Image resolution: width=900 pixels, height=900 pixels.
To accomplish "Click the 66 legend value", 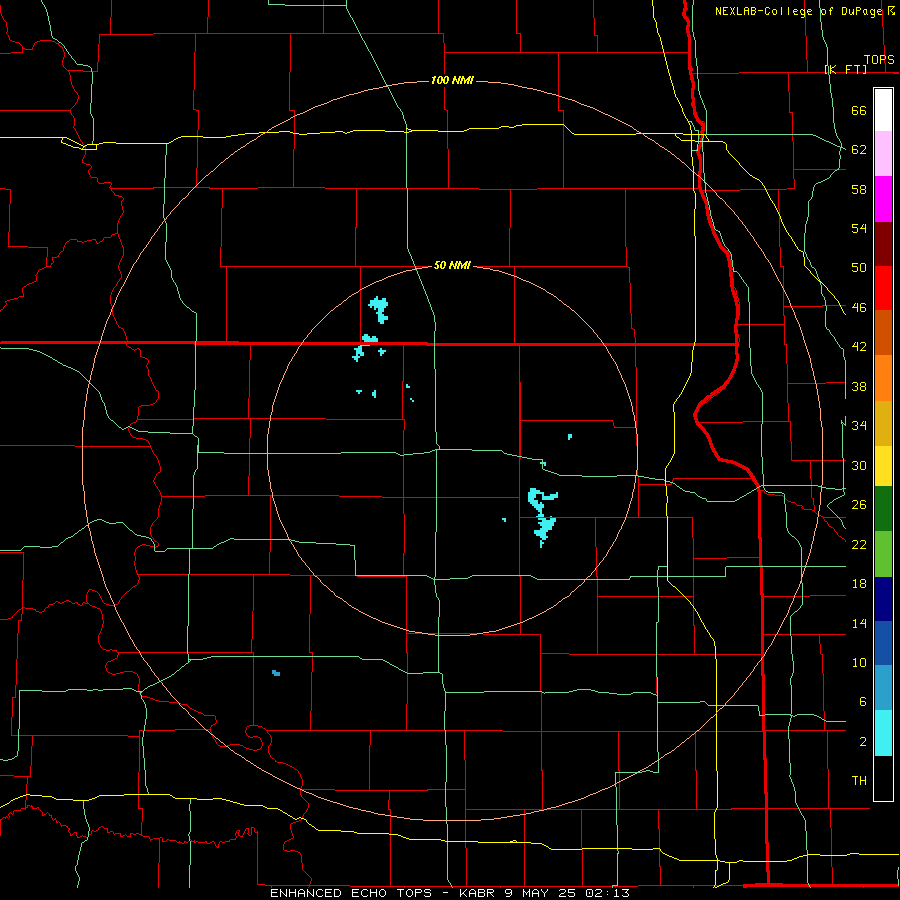I will (x=859, y=111).
